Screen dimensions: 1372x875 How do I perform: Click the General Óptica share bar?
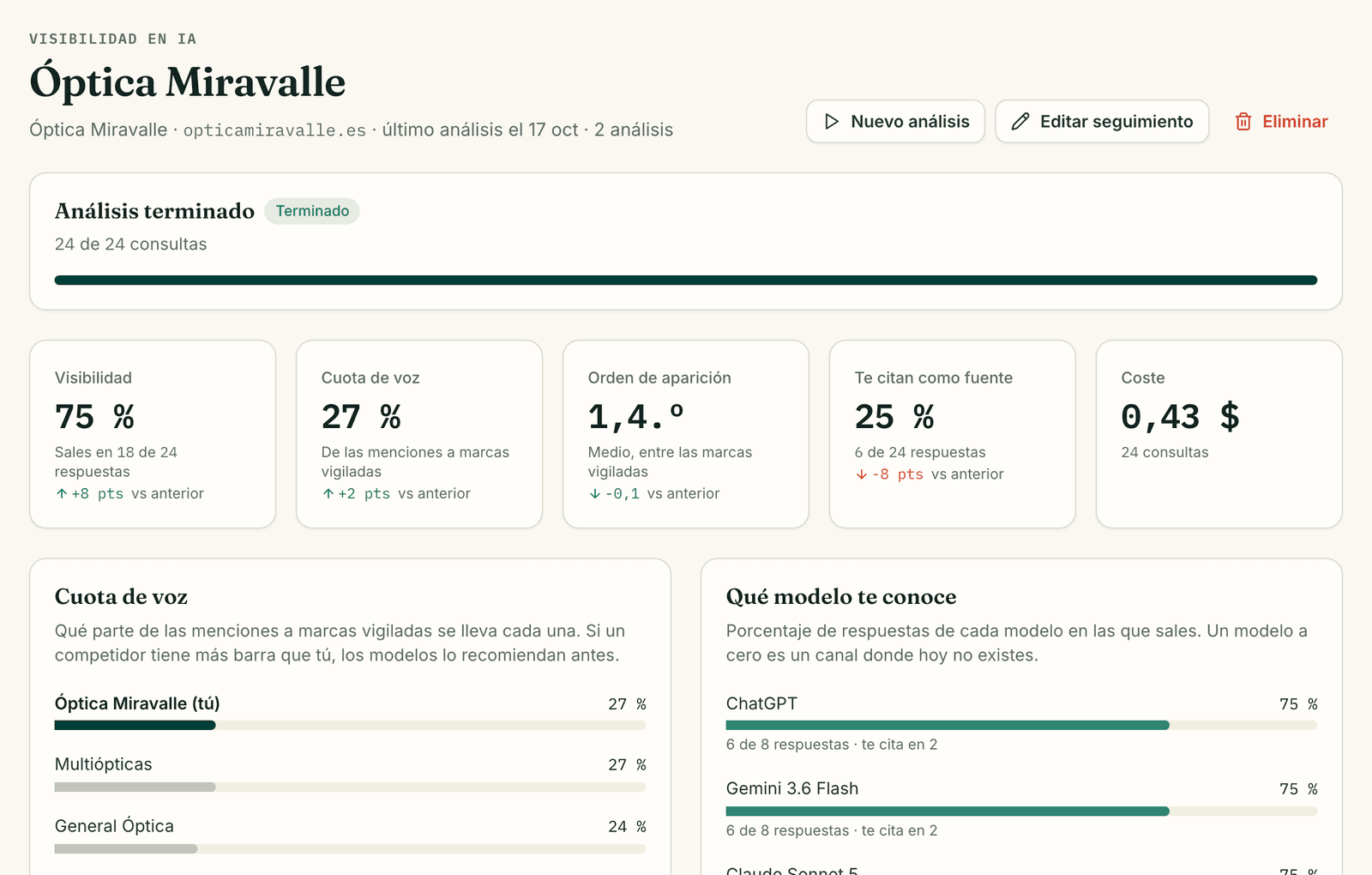350,849
